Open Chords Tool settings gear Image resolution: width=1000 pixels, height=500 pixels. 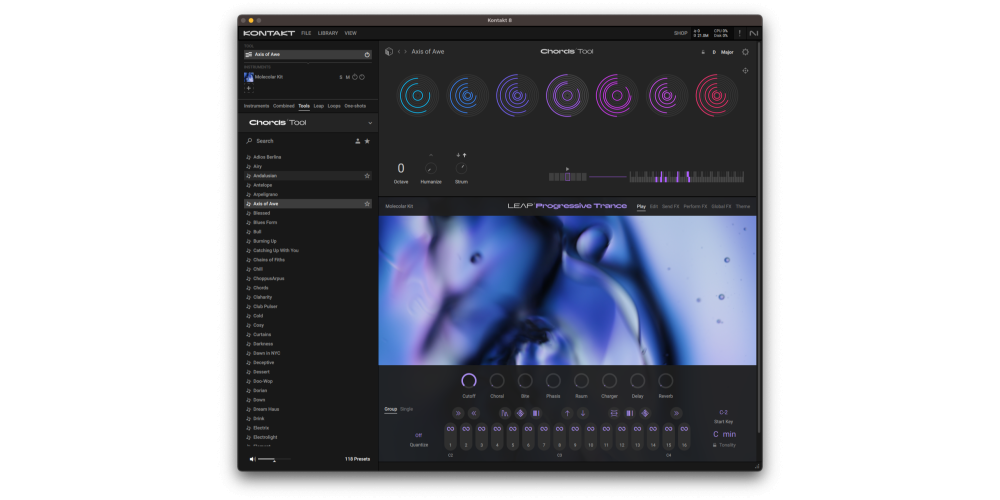745,52
